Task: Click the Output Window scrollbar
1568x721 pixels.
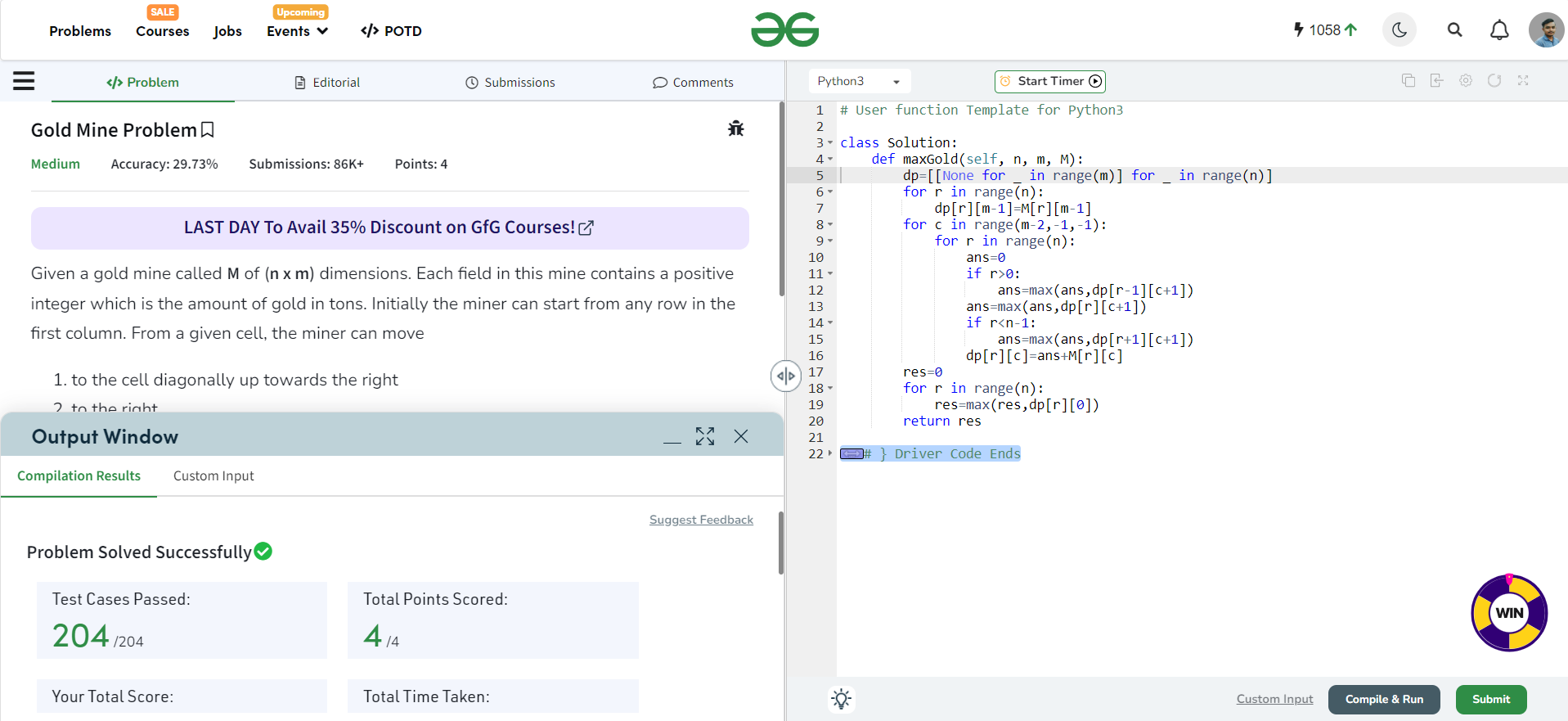Action: click(x=781, y=543)
